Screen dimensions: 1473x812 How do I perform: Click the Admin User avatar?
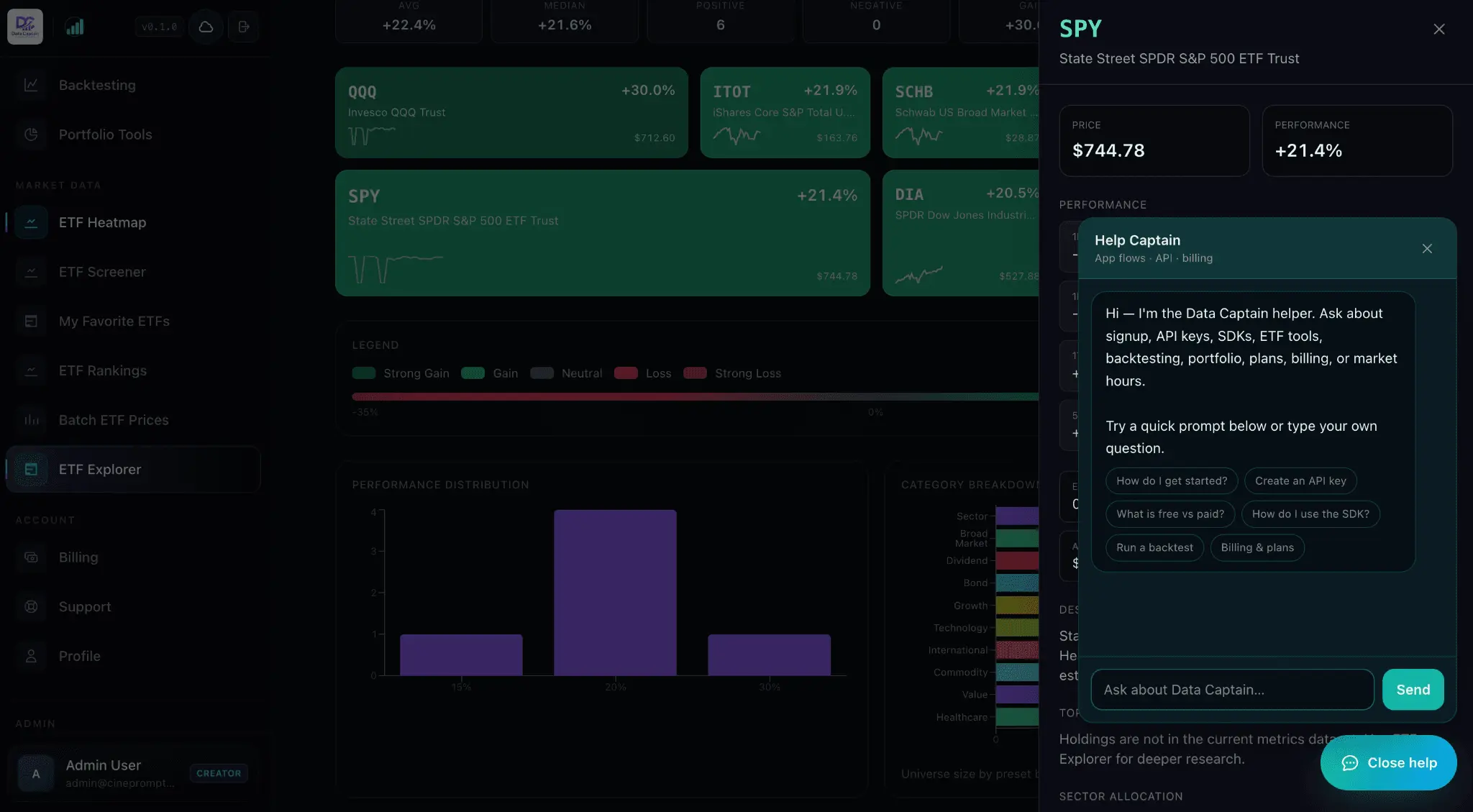(x=36, y=774)
